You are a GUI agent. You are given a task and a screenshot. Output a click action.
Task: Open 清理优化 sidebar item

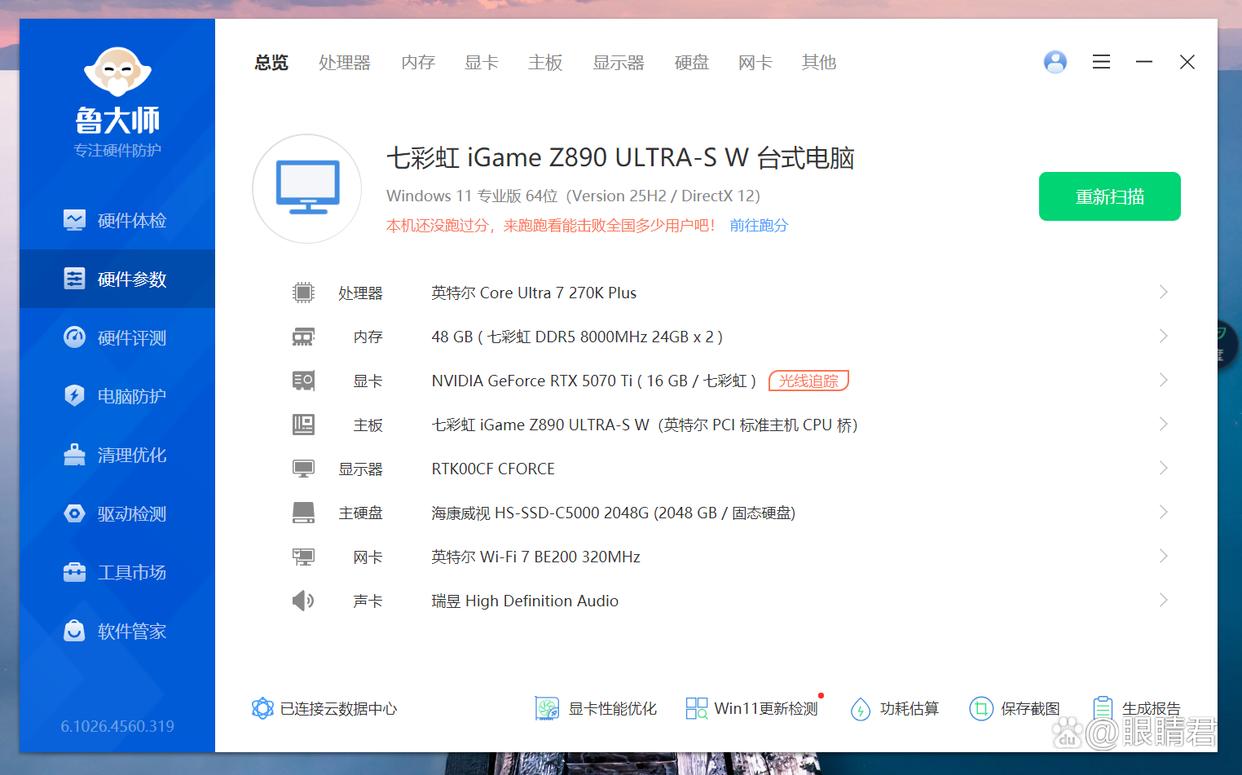coord(117,455)
